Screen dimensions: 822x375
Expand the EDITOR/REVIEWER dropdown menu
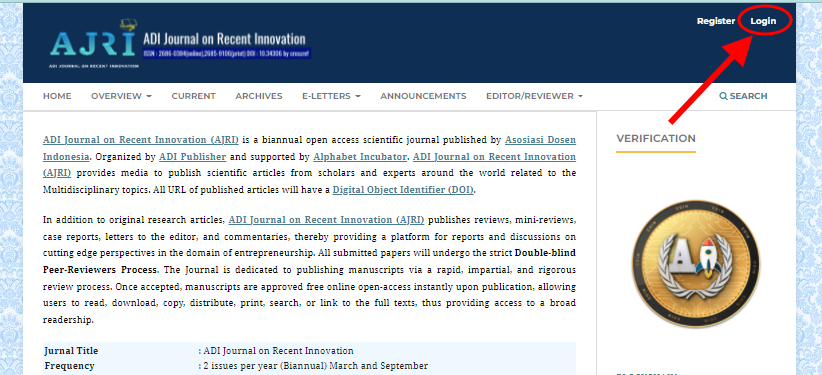(534, 96)
